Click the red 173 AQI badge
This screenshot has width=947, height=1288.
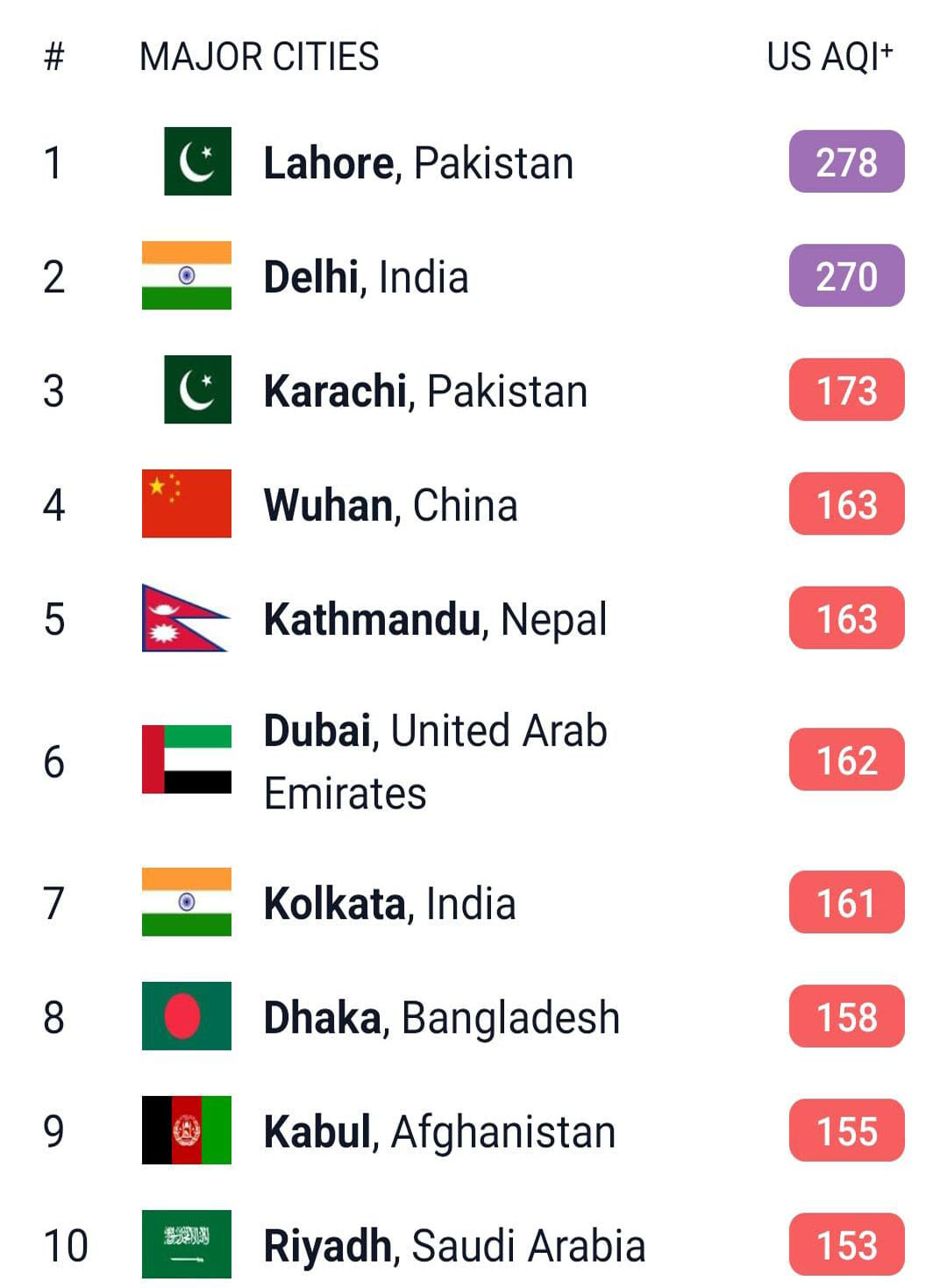click(846, 390)
